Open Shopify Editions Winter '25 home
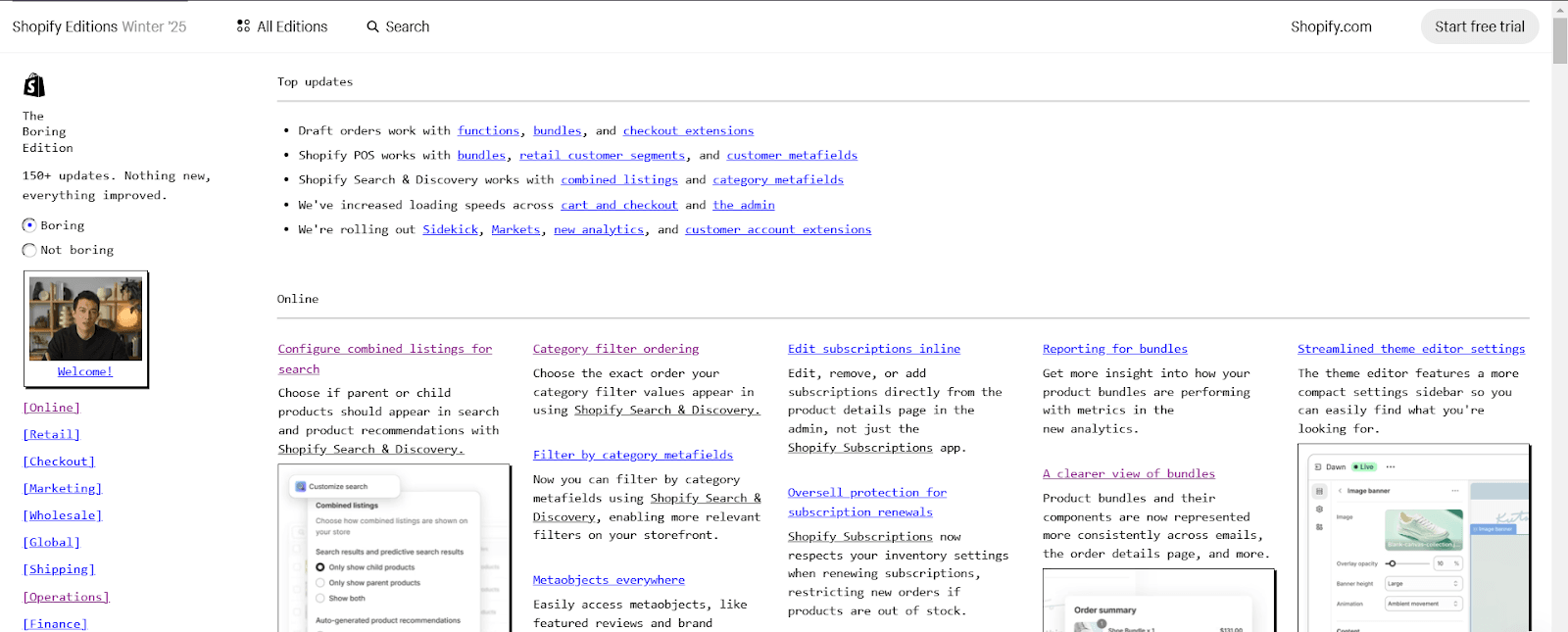 pos(99,26)
